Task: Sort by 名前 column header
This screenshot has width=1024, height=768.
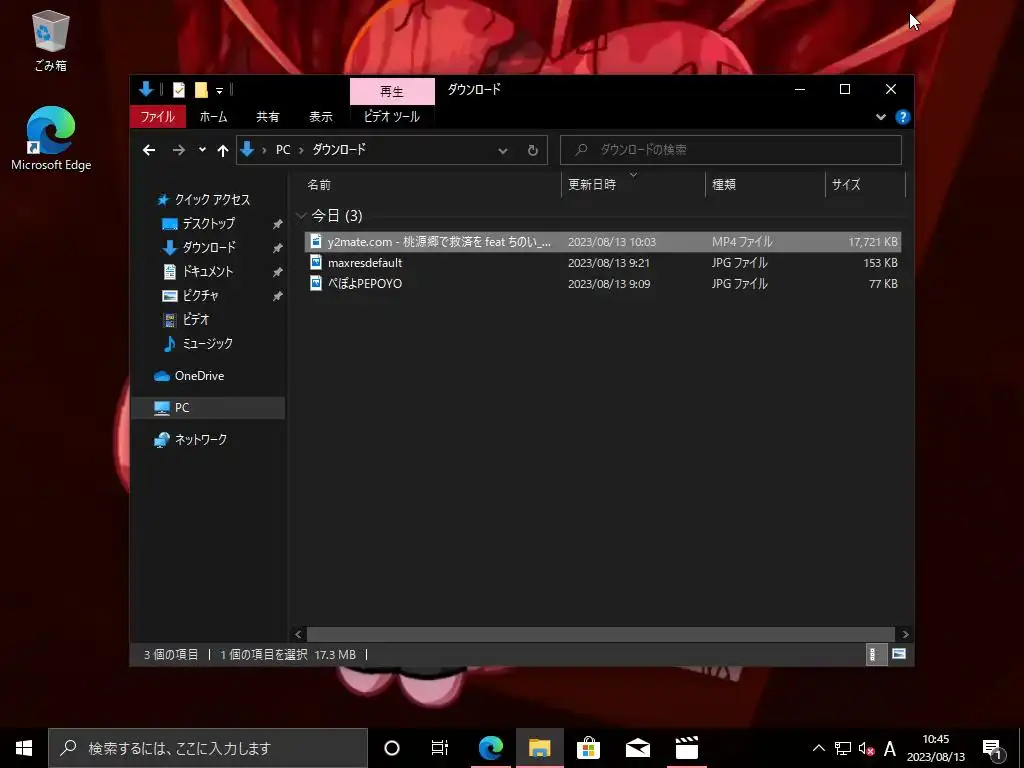Action: [431, 185]
